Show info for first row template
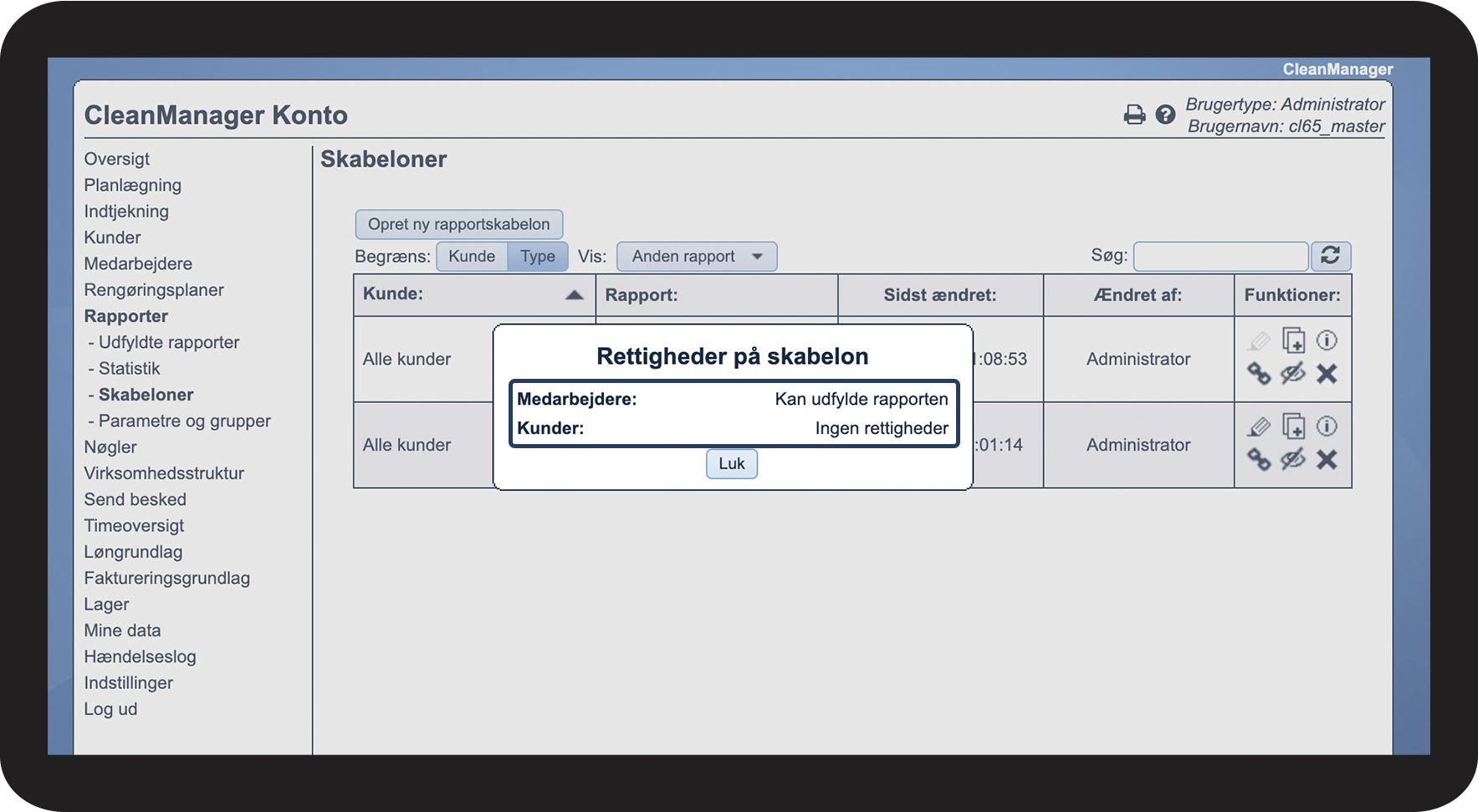The height and width of the screenshot is (812, 1478). [x=1327, y=340]
